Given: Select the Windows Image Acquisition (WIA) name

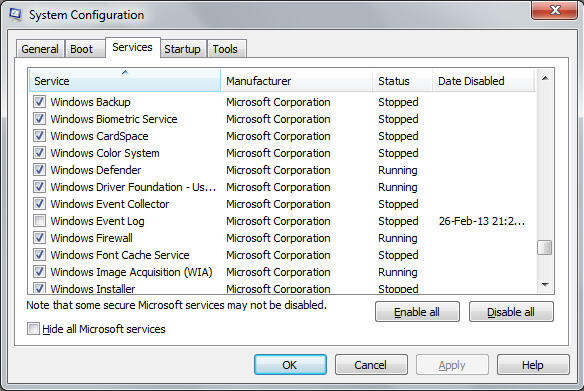Looking at the screenshot, I should click(131, 272).
